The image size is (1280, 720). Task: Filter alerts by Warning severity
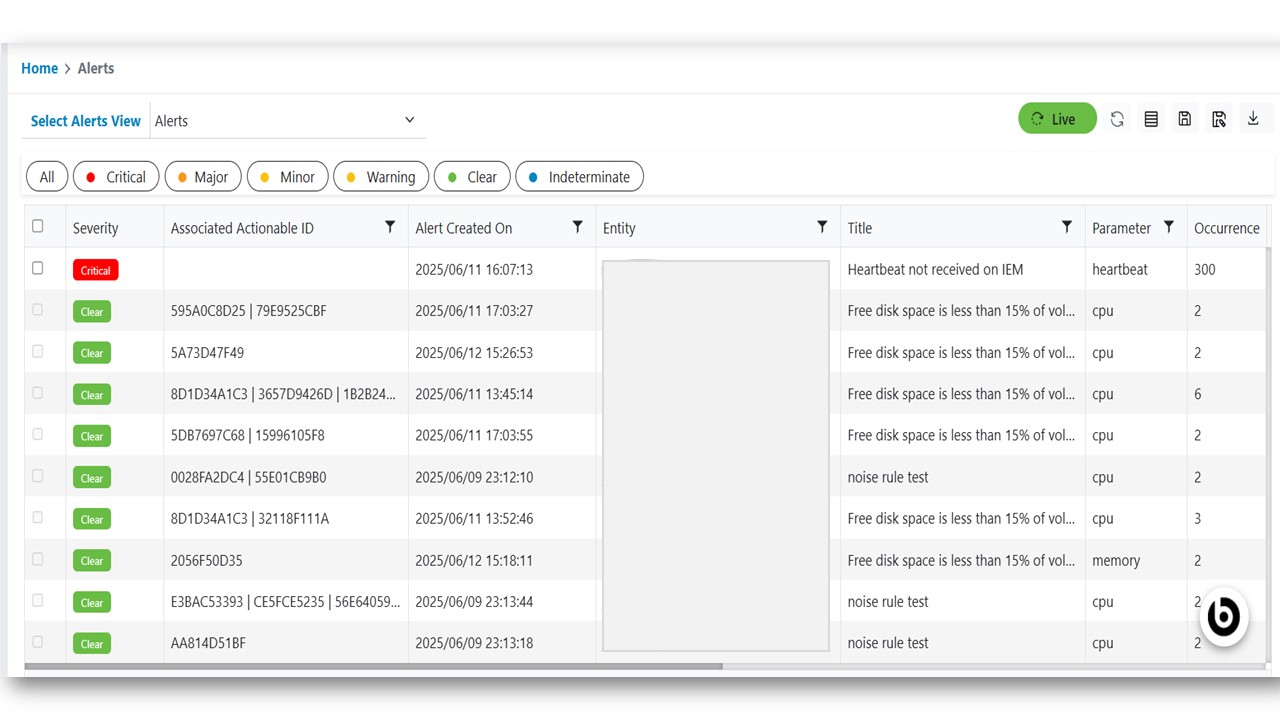(x=381, y=177)
